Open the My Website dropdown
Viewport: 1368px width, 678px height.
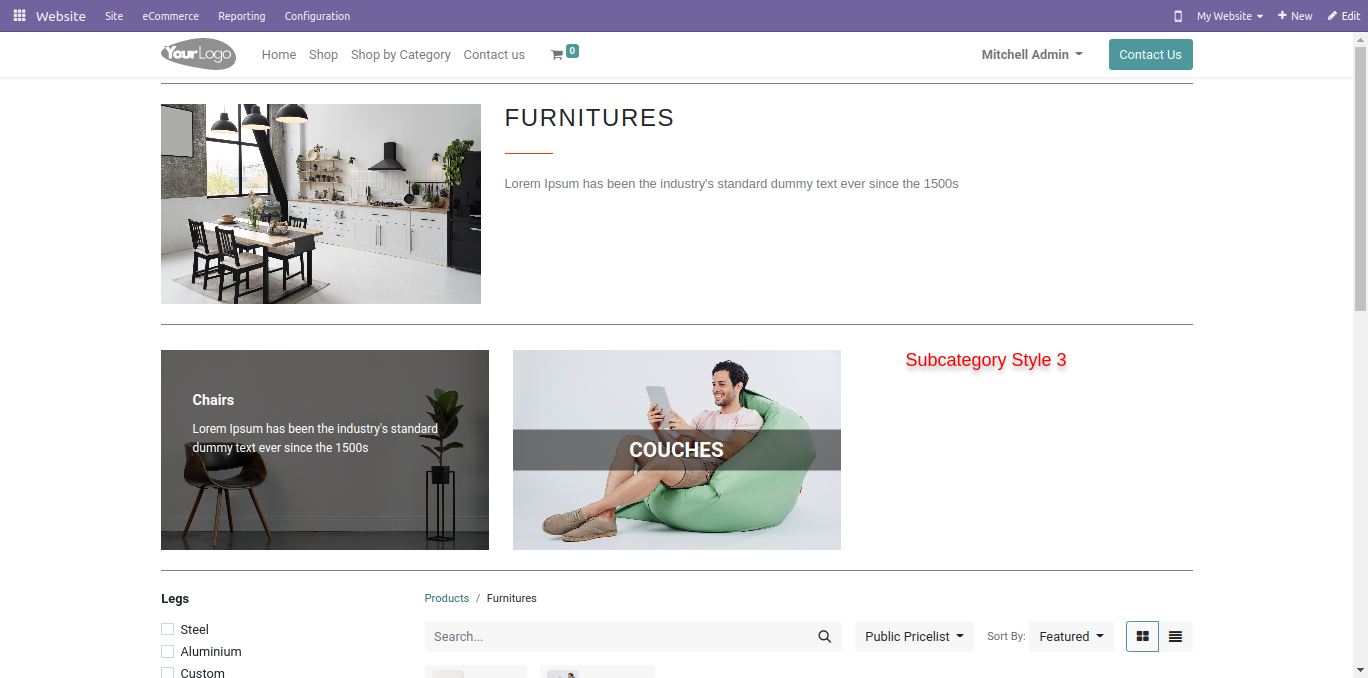point(1230,16)
